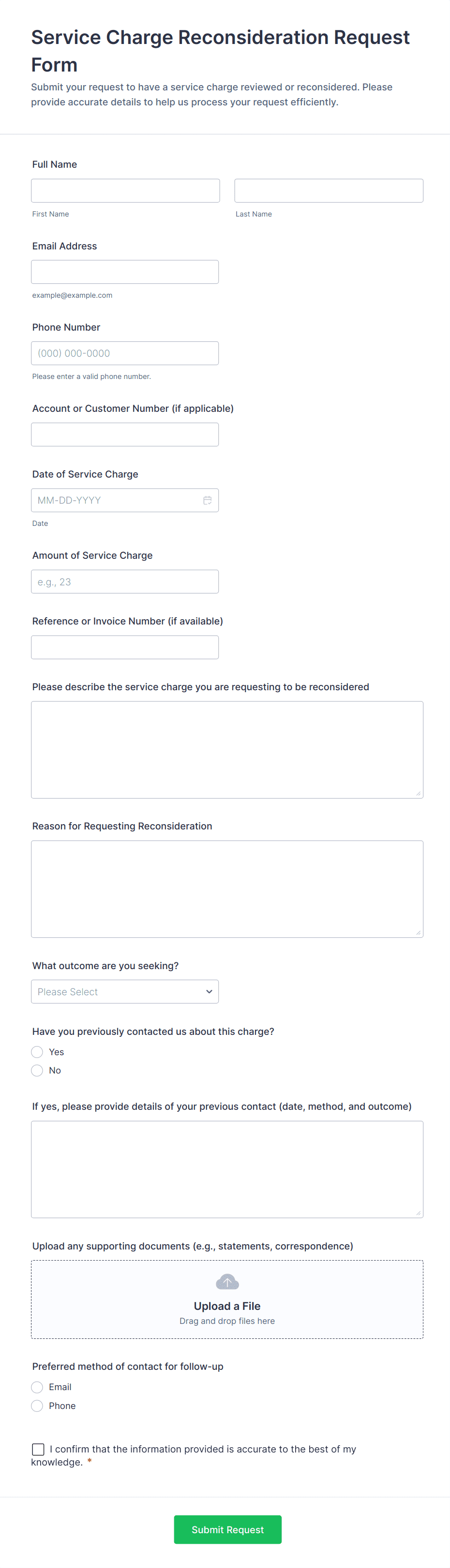Choose Phone as preferred contact method
This screenshot has width=450, height=1568.
click(x=37, y=1406)
